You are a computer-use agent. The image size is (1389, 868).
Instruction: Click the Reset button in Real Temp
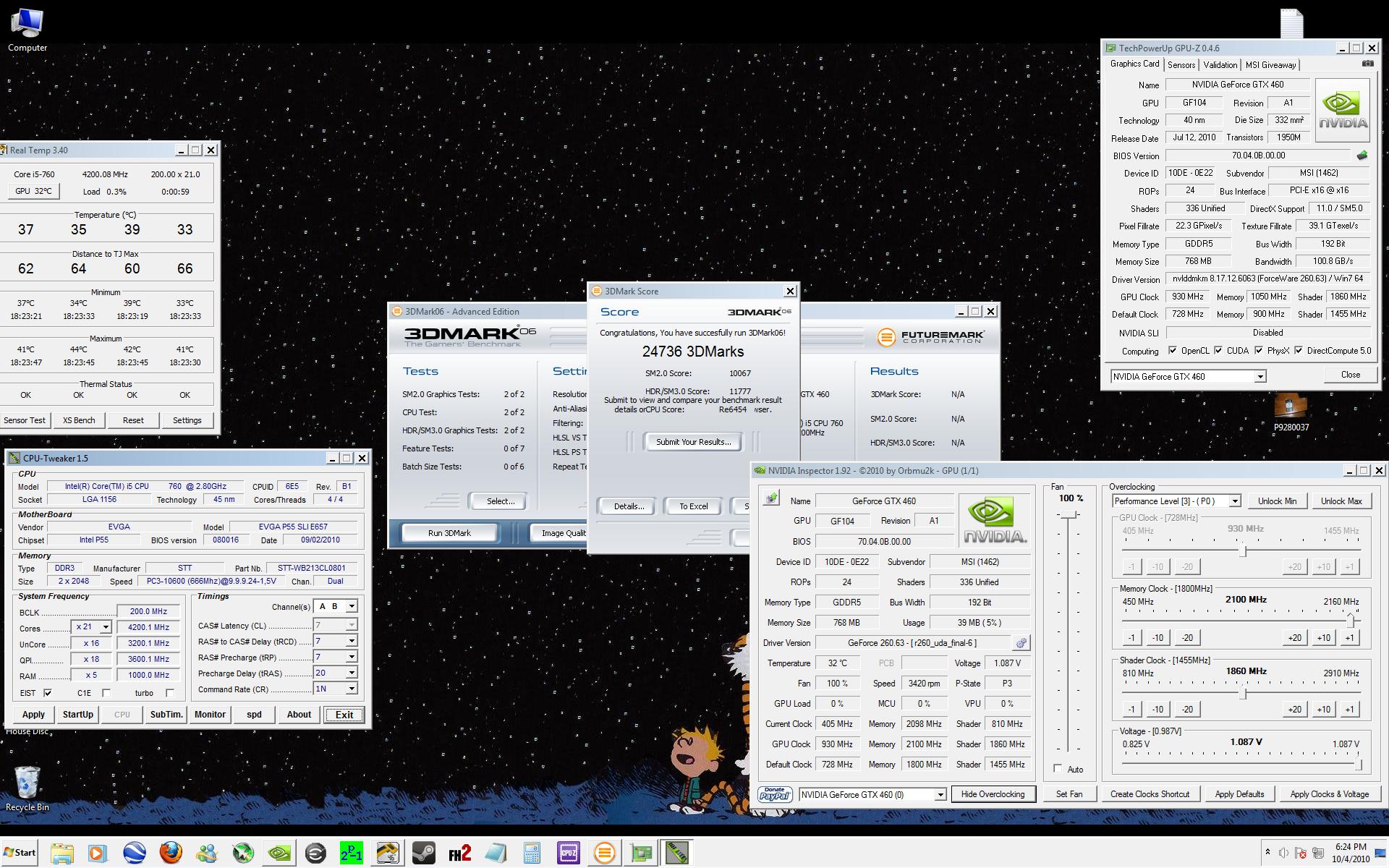(131, 419)
